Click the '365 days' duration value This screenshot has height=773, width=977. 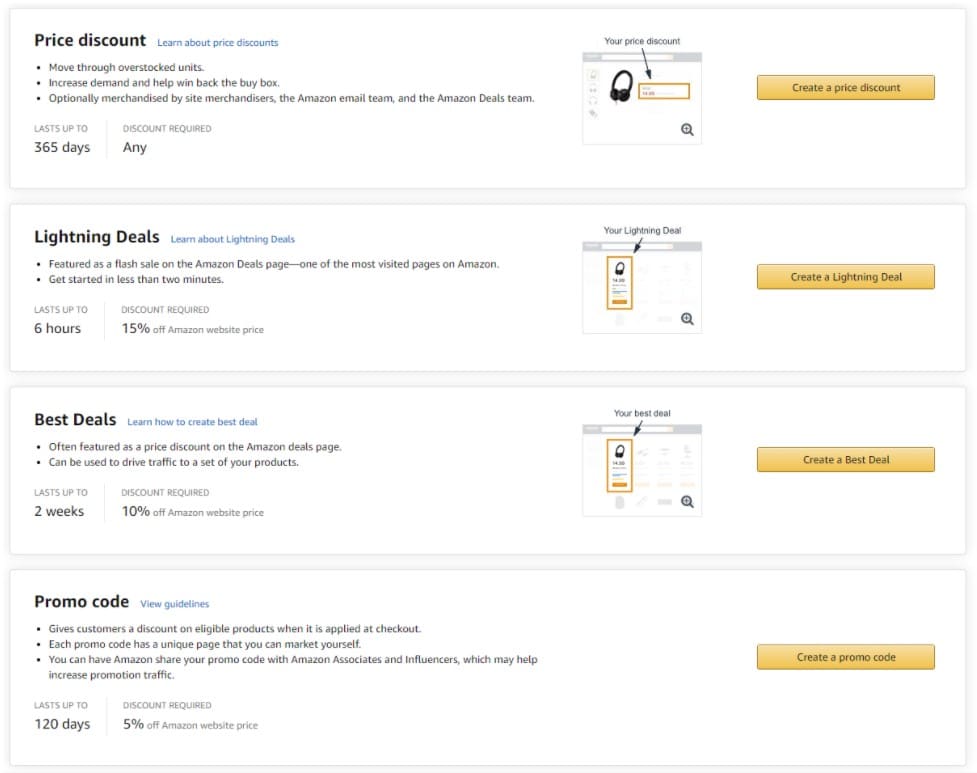pyautogui.click(x=62, y=147)
